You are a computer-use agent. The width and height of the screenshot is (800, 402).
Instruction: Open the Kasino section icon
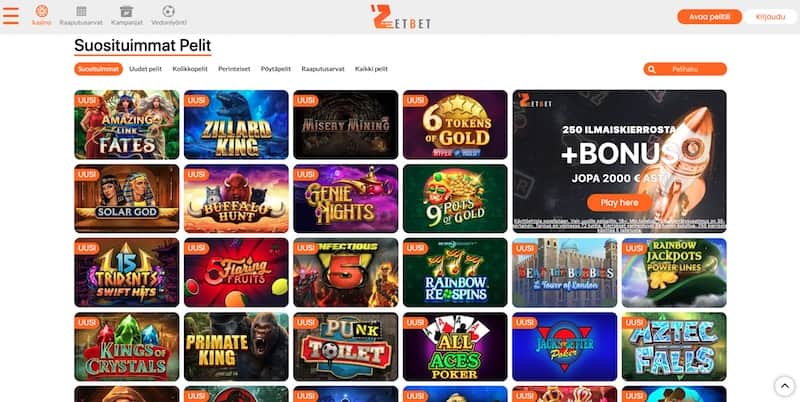pyautogui.click(x=42, y=11)
